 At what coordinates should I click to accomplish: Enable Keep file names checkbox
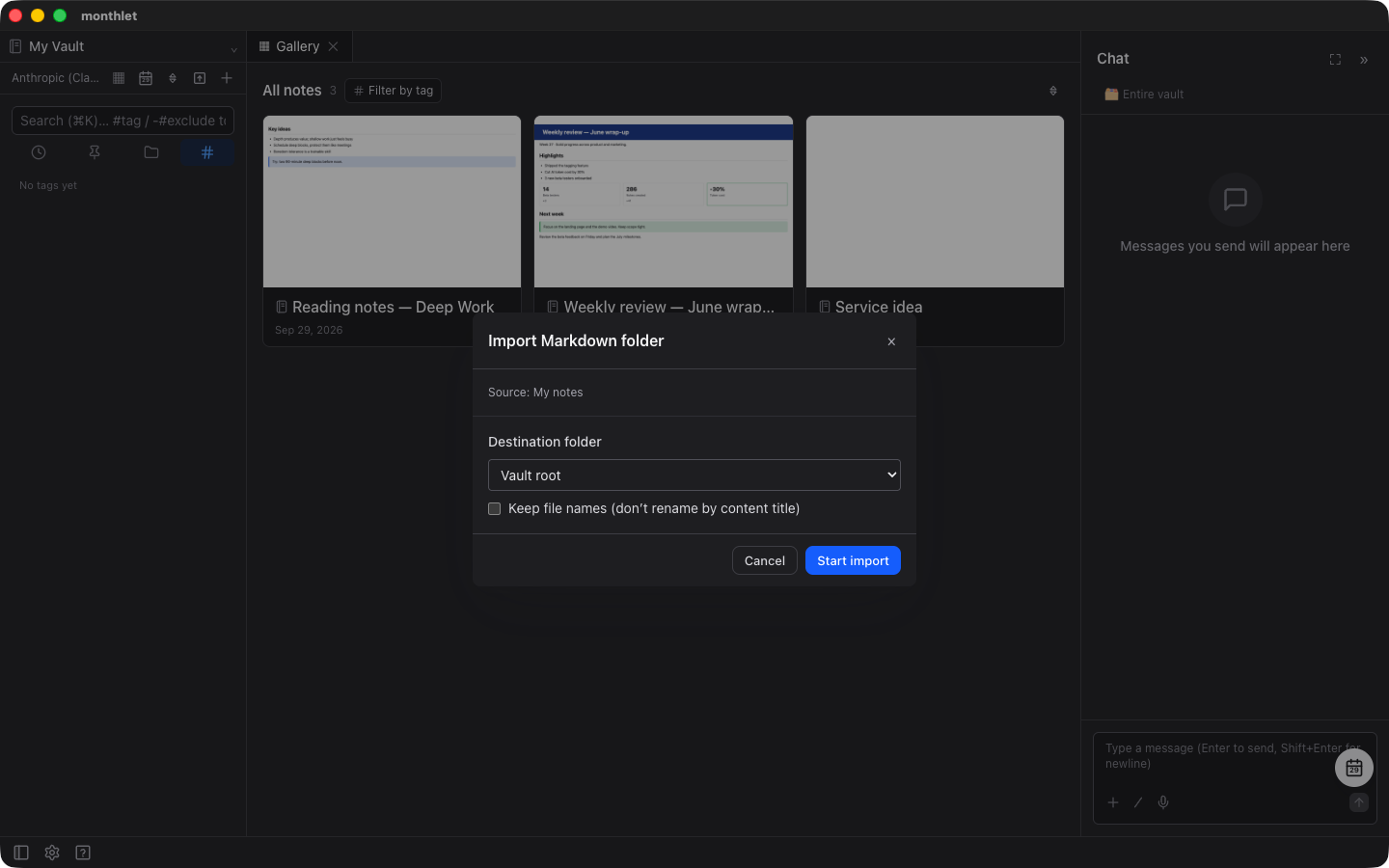(x=495, y=509)
